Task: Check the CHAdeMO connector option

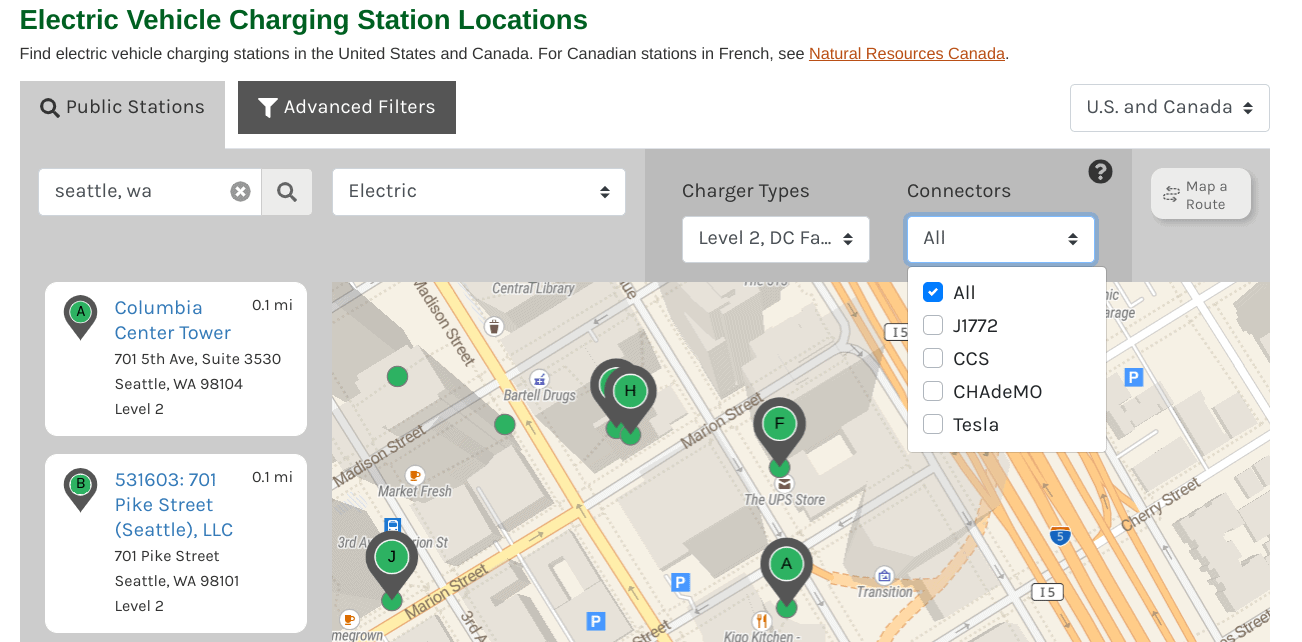Action: click(933, 391)
